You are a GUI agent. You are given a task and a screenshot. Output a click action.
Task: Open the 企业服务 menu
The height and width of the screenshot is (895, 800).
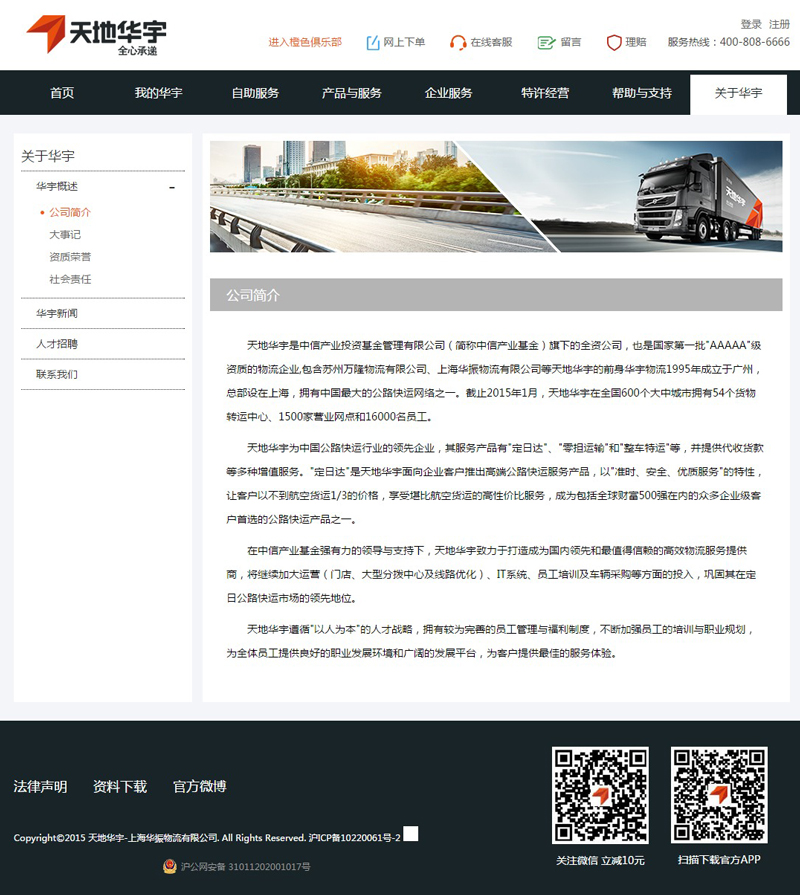tap(449, 93)
